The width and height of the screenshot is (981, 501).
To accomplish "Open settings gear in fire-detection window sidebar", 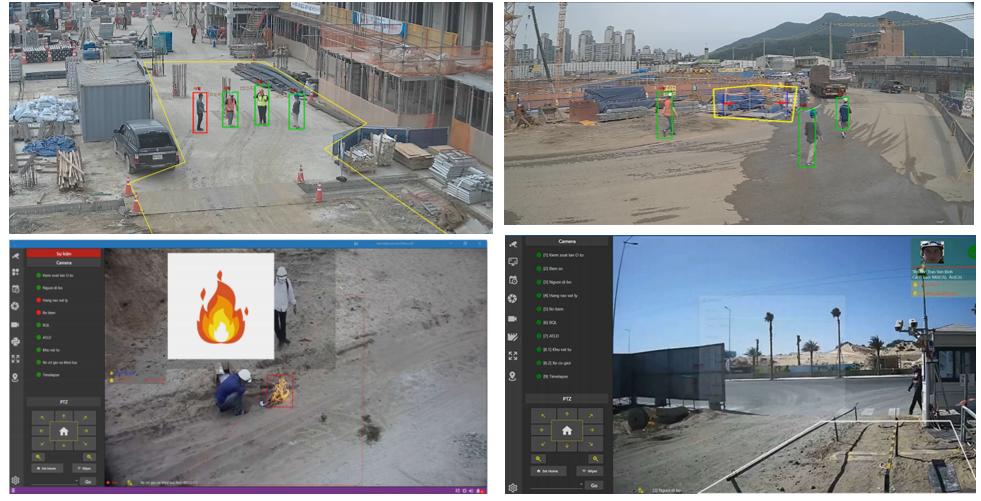I will pyautogui.click(x=15, y=480).
